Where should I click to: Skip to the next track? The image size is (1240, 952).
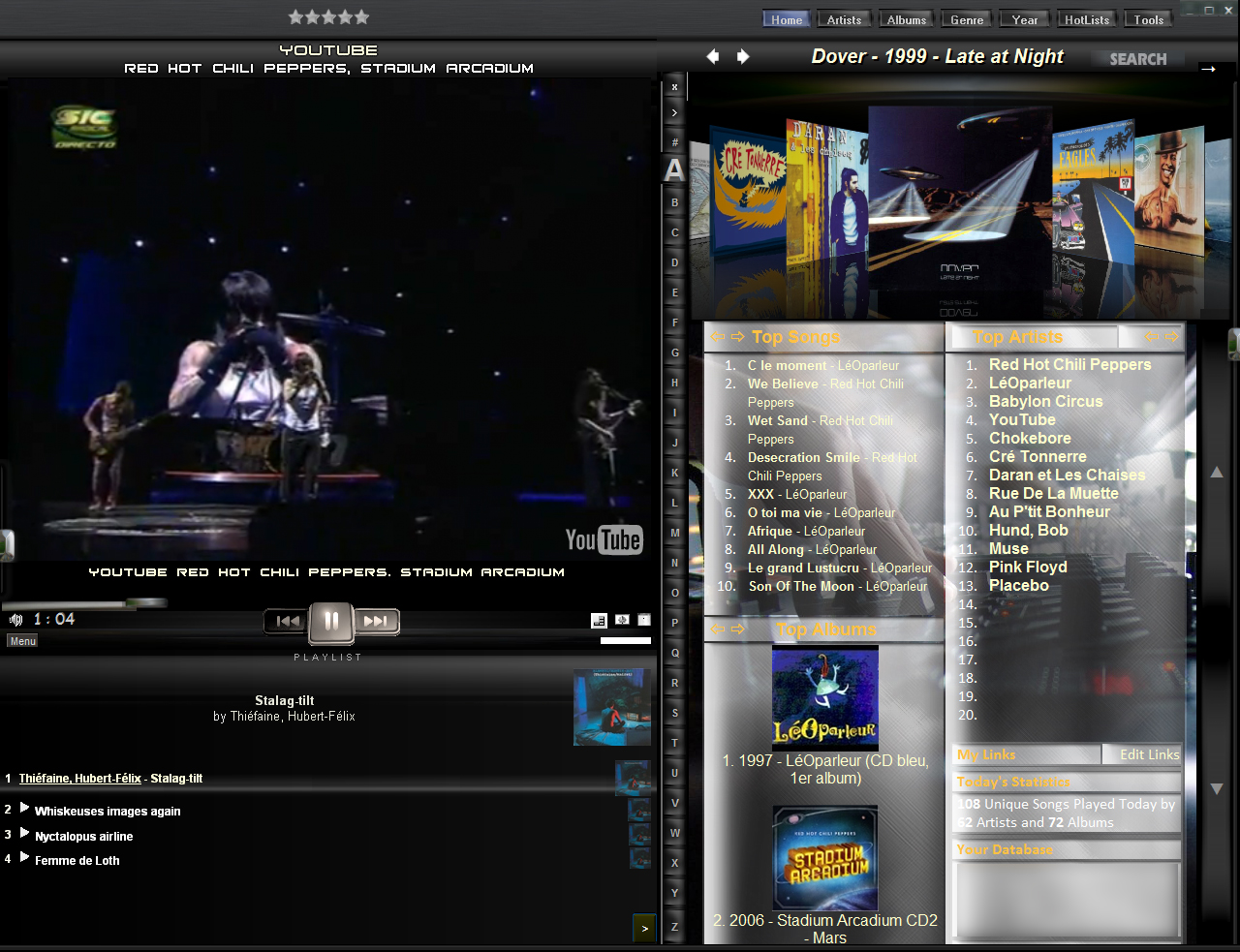click(x=376, y=622)
